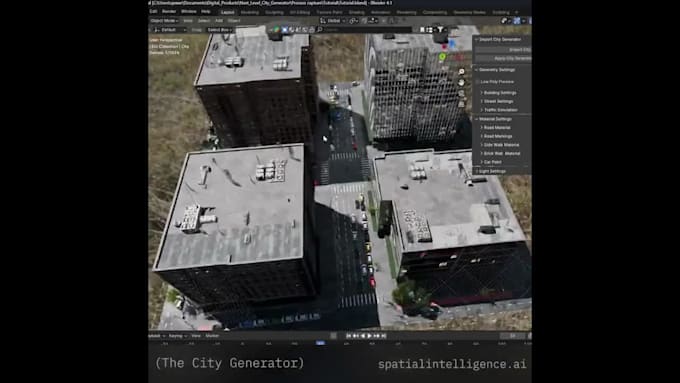Switch to the Layout workspace tab
This screenshot has width=680, height=383.
click(227, 12)
